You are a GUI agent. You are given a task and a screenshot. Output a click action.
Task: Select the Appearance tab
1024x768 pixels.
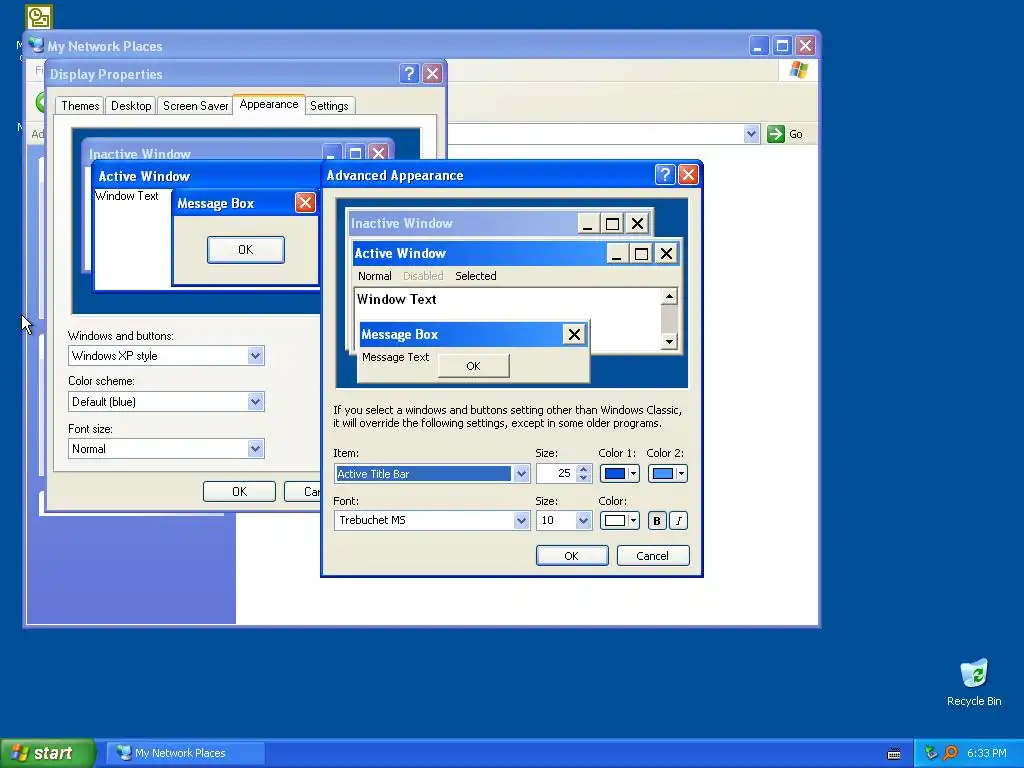[268, 104]
